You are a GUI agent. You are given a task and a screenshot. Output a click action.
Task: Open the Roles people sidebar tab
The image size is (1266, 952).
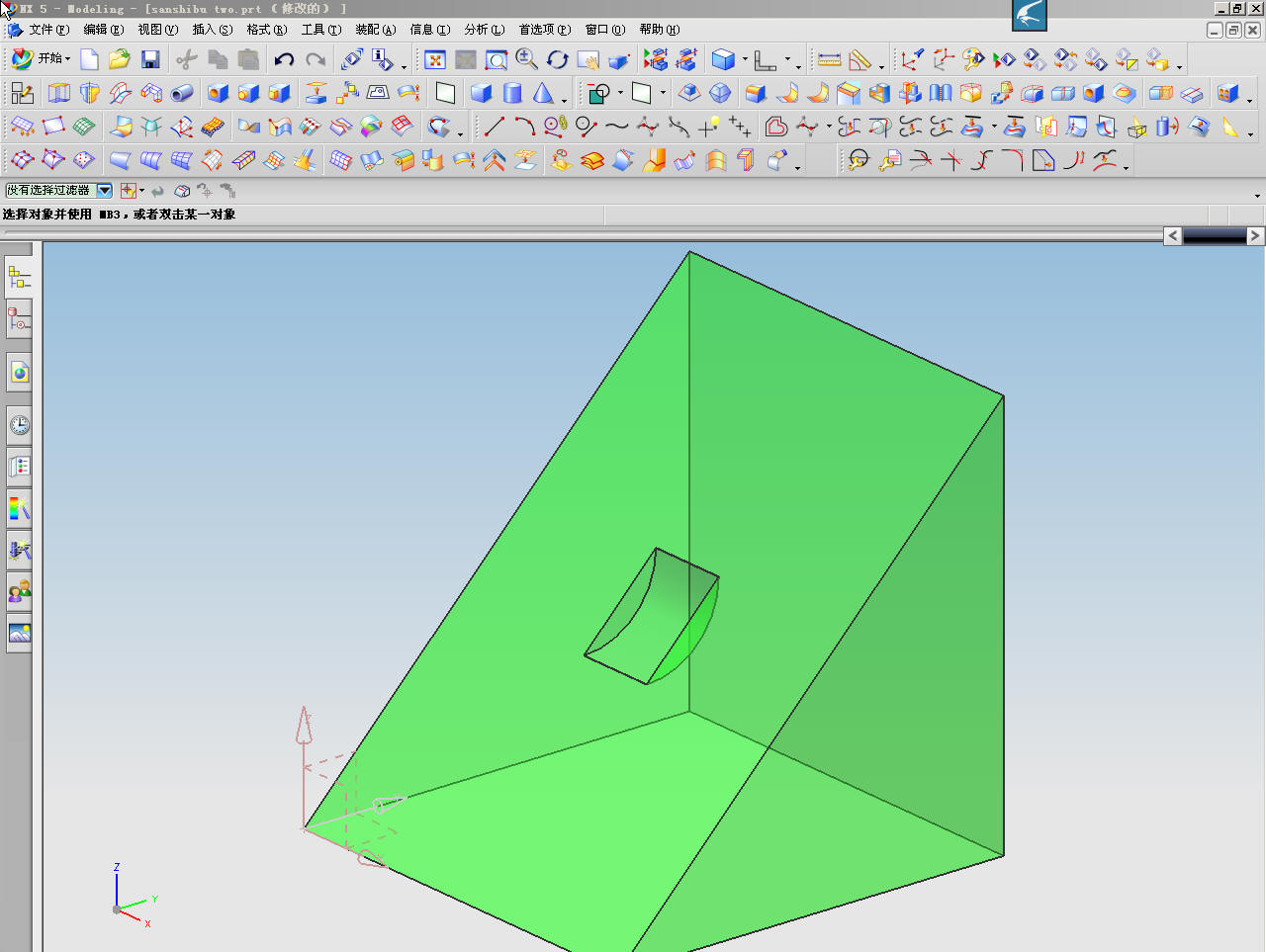click(19, 592)
